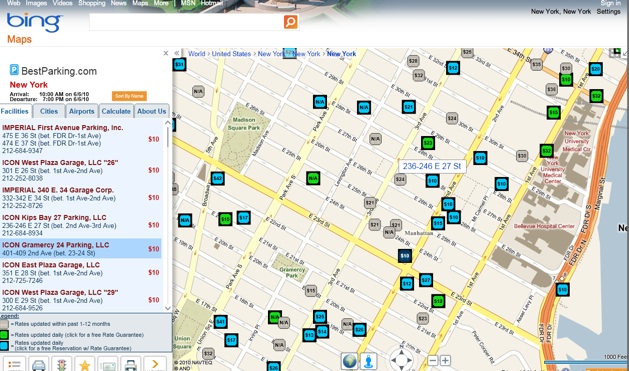The width and height of the screenshot is (629, 371).
Task: Click the traffic light icon
Action: pyautogui.click(x=62, y=364)
